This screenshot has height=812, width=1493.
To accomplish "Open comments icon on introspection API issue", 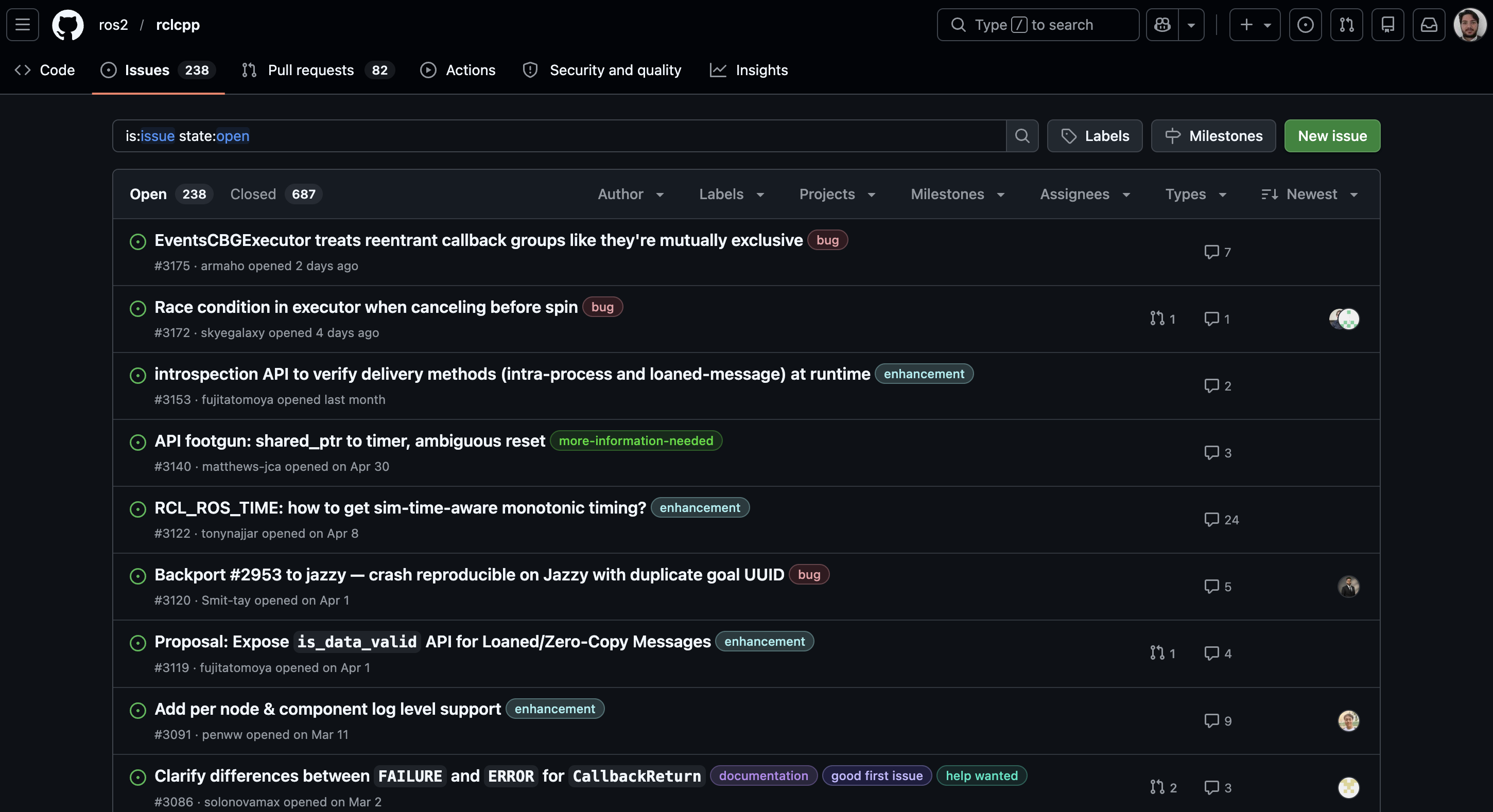I will pos(1218,386).
